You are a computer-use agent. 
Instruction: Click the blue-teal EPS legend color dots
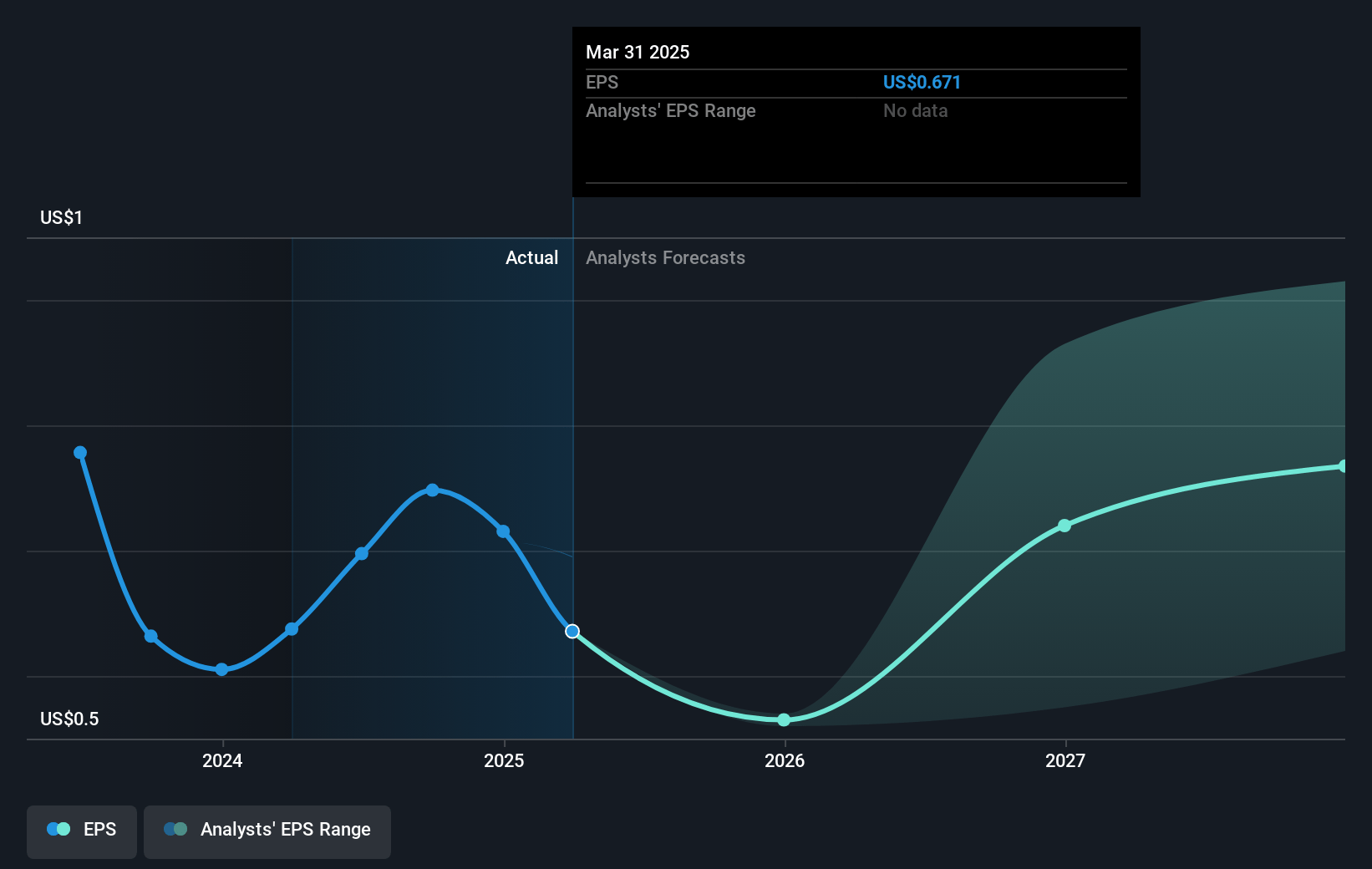point(58,829)
